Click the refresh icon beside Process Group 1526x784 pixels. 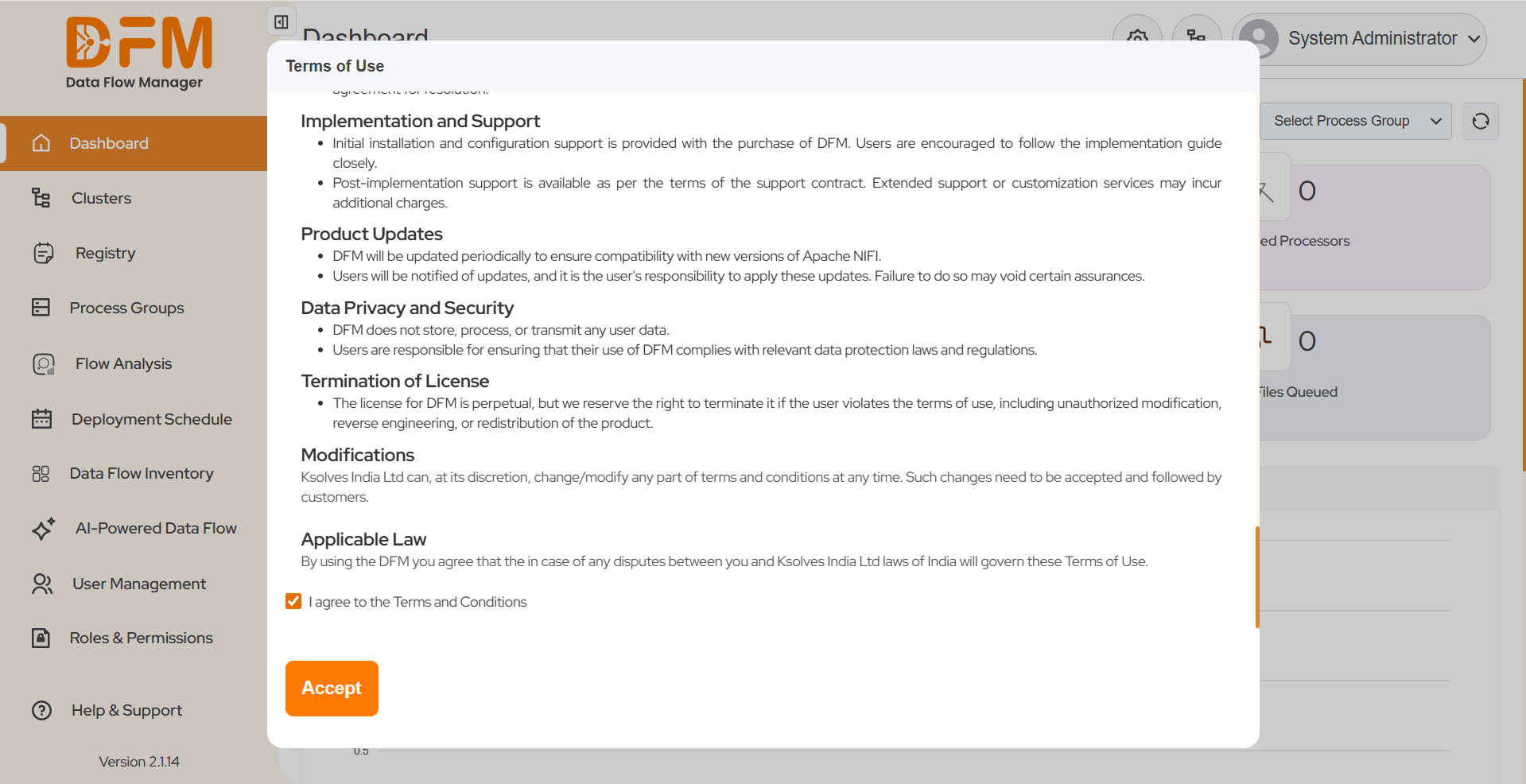click(1480, 121)
